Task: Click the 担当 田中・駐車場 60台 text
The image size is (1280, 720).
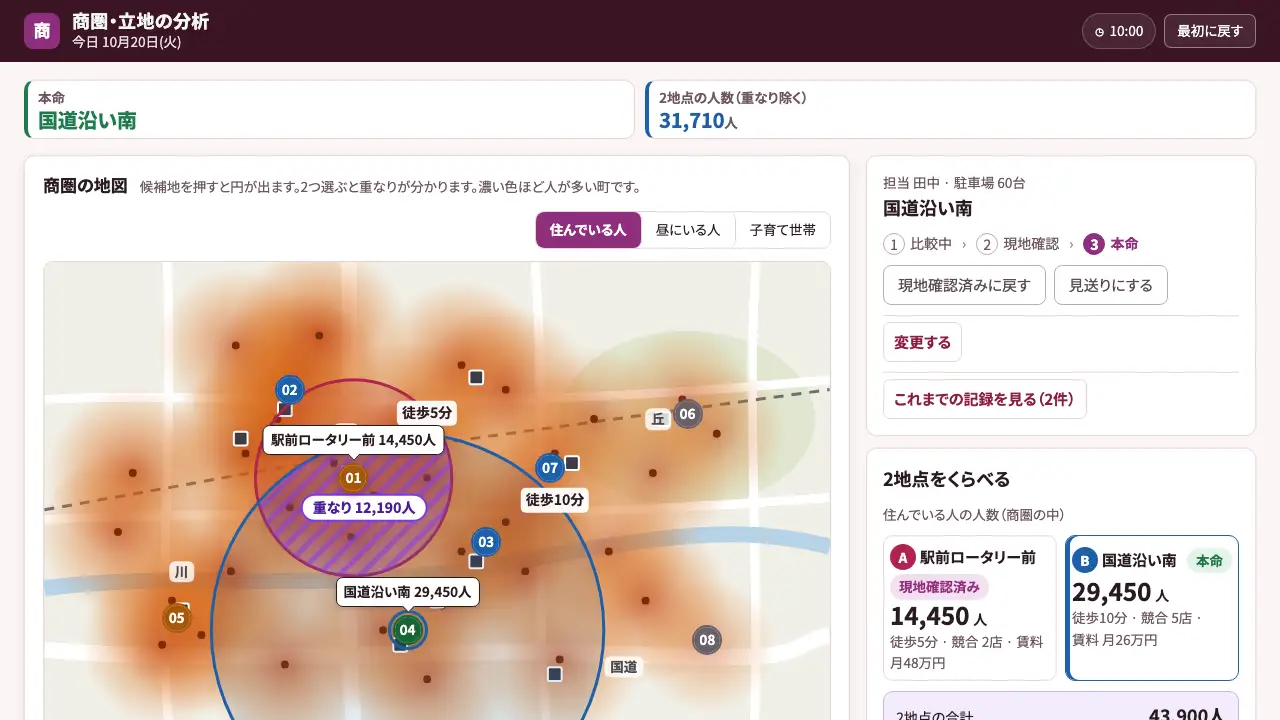Action: (954, 183)
